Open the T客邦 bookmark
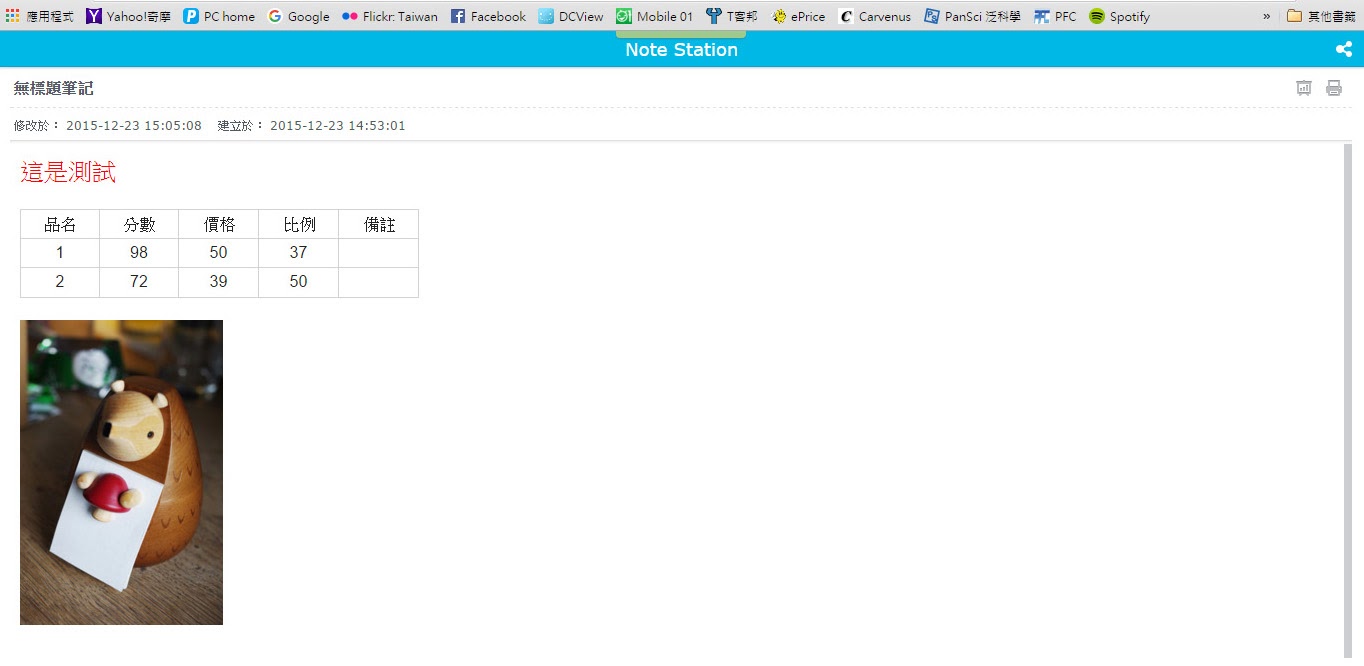1364x666 pixels. click(x=731, y=16)
